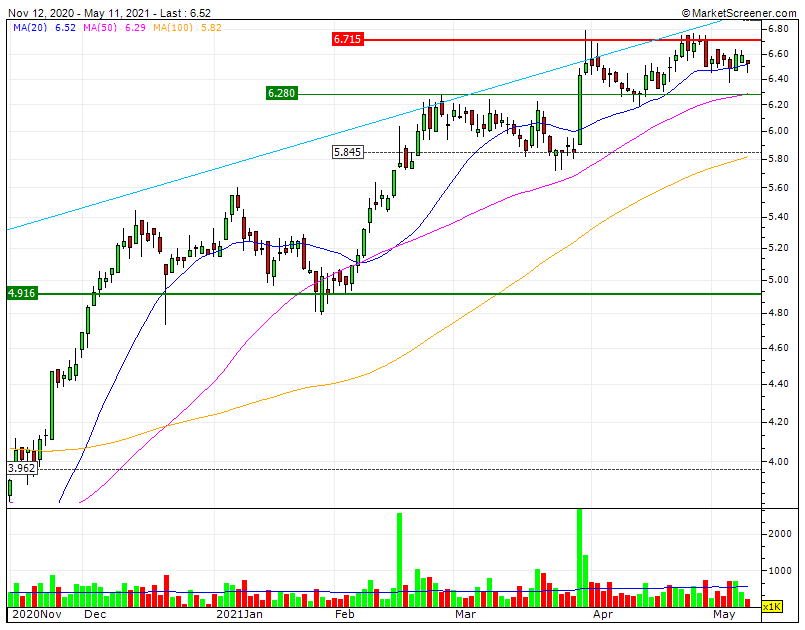Click the 6.80 price axis label
This screenshot has height=630, width=805.
(778, 28)
